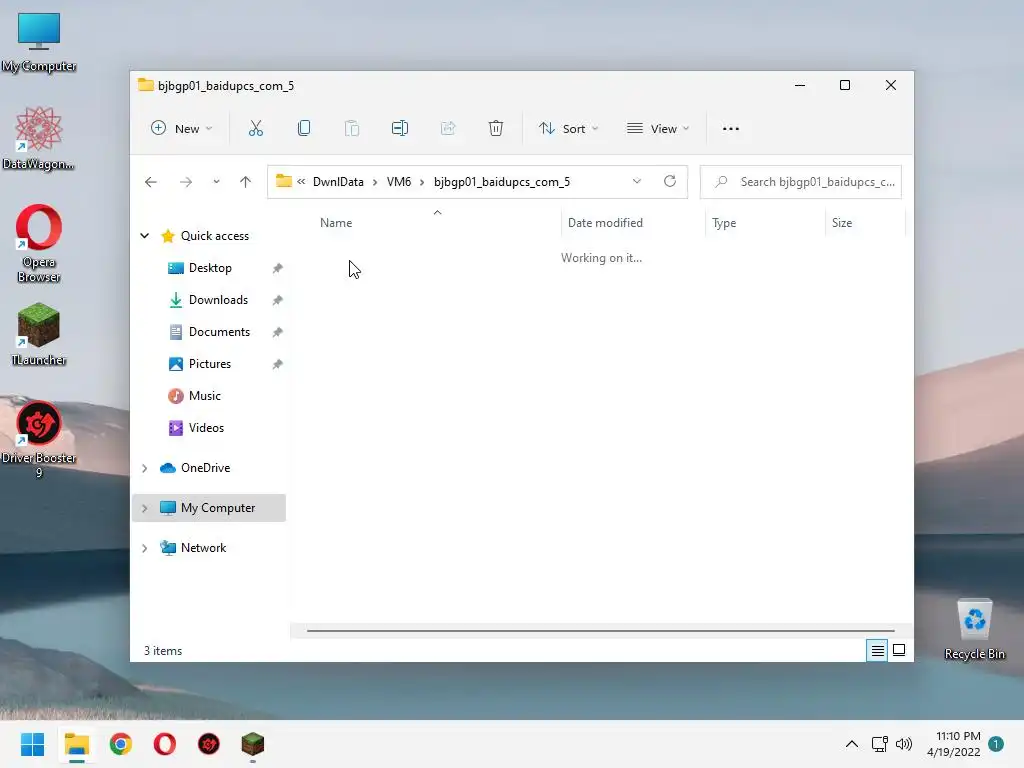Click the Delete trash can icon

click(496, 129)
